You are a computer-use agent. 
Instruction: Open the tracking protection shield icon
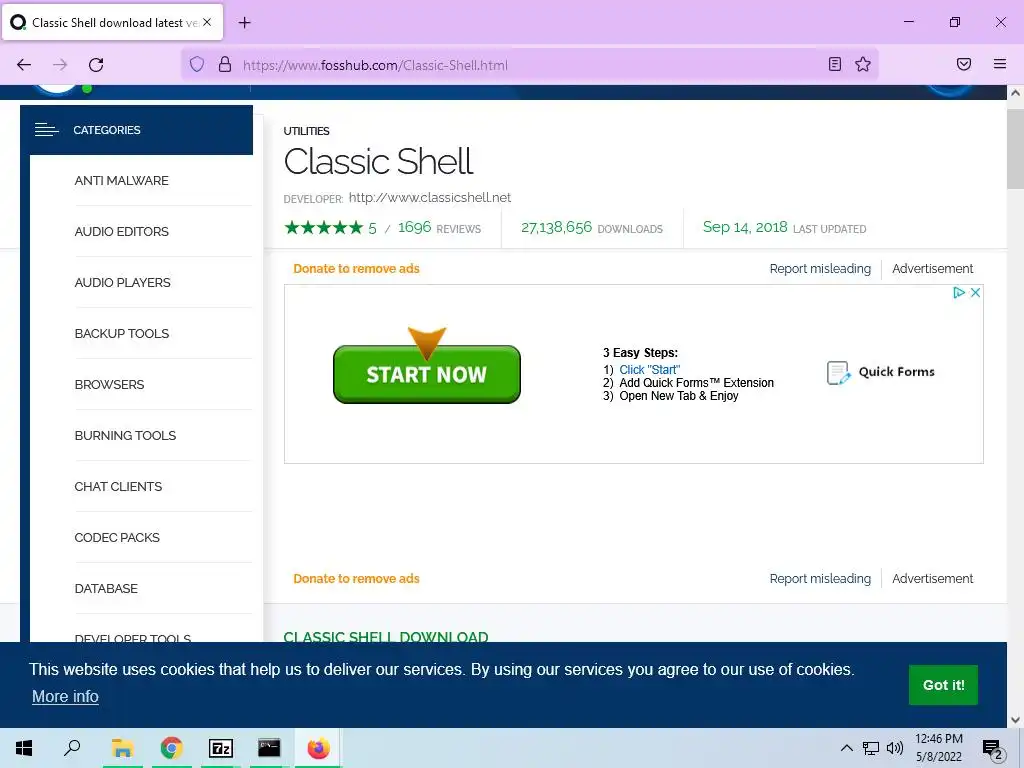pos(197,64)
